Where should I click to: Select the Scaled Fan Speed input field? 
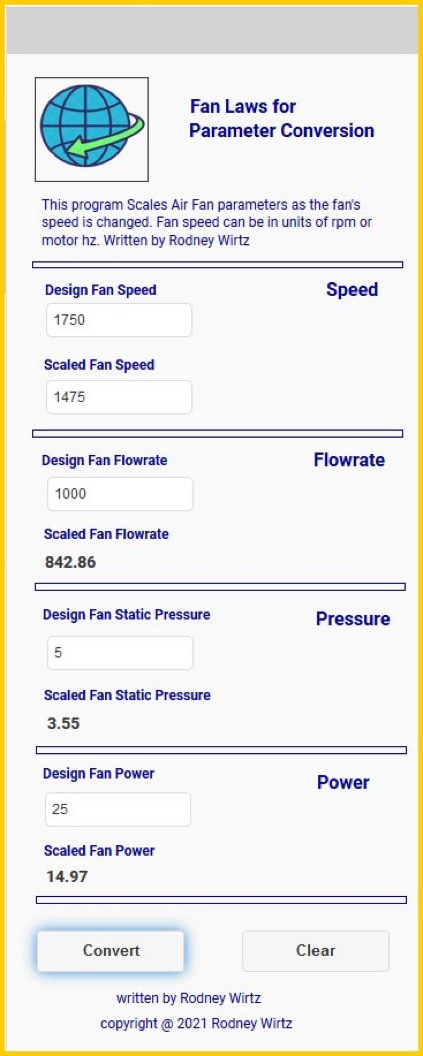click(119, 397)
